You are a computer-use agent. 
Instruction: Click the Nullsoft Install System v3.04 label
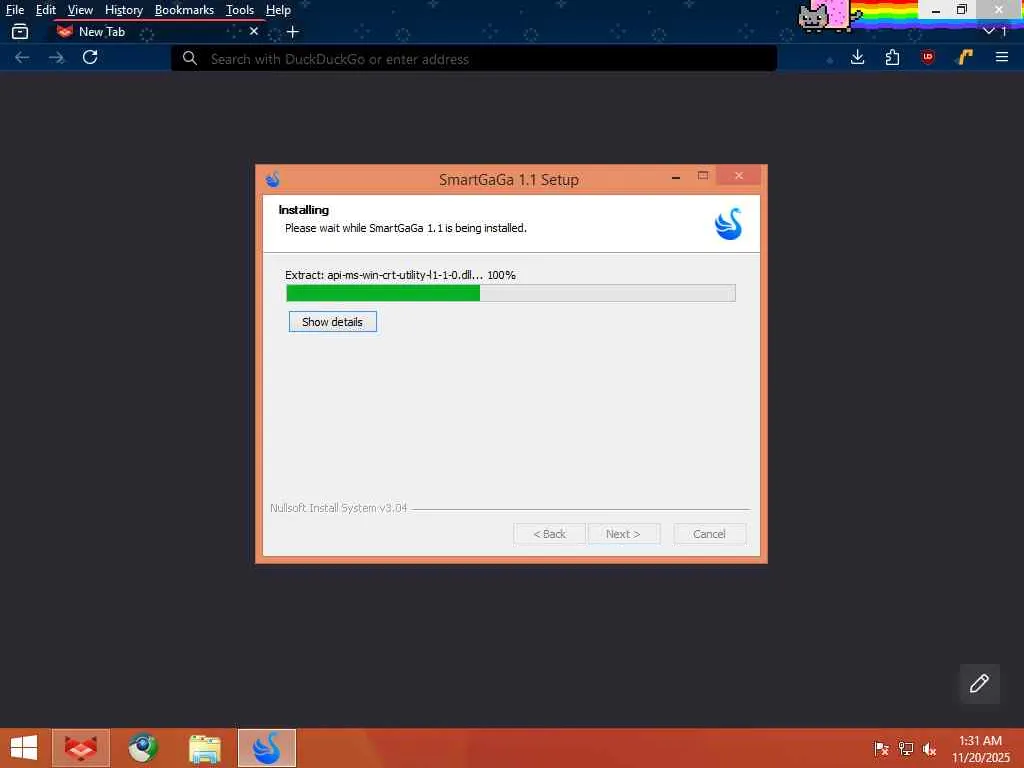(x=338, y=508)
